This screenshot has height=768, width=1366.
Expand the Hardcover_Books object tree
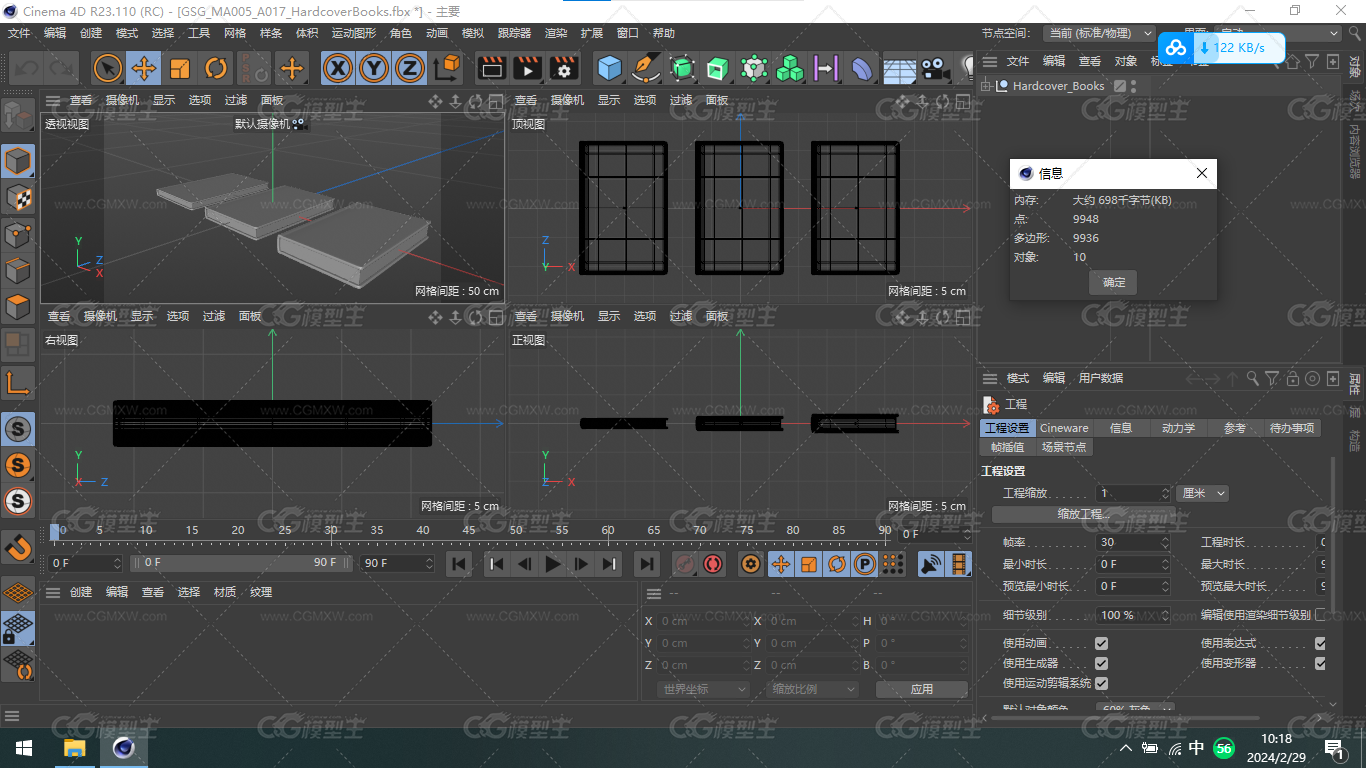(x=986, y=86)
